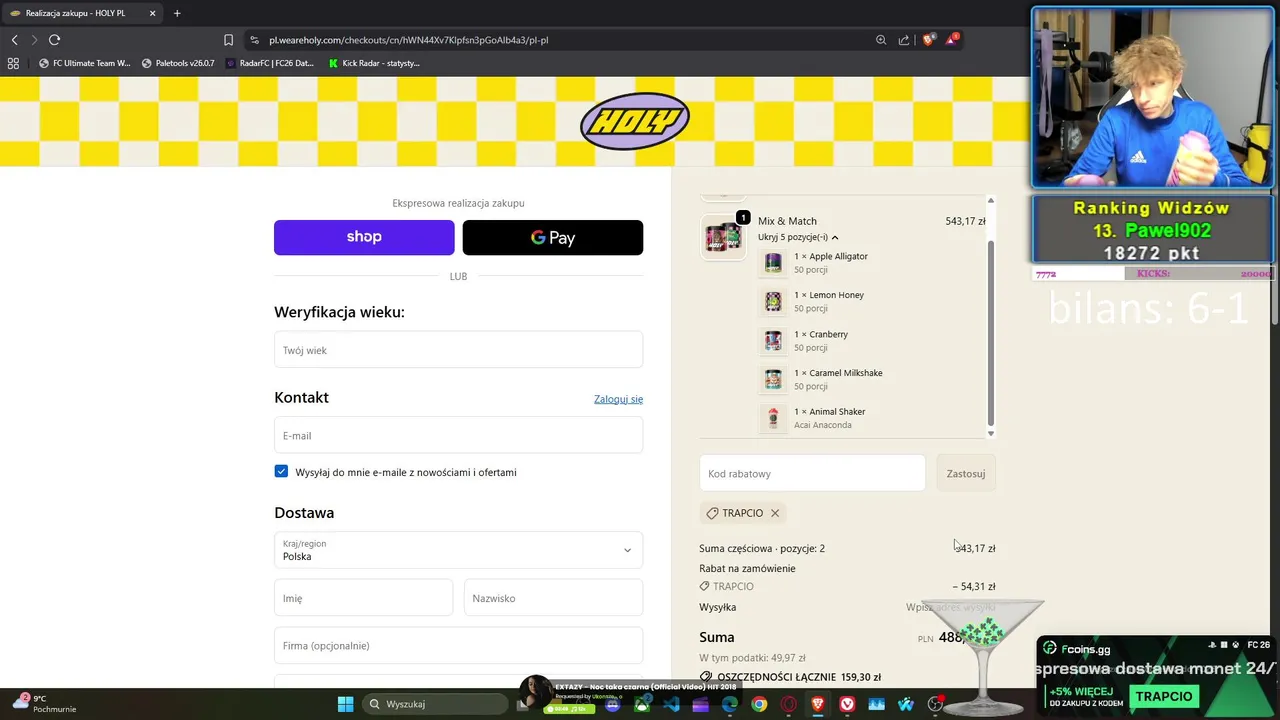1280x720 pixels.
Task: Open the Kick Radar statystyki bookmark
Action: pos(375,63)
